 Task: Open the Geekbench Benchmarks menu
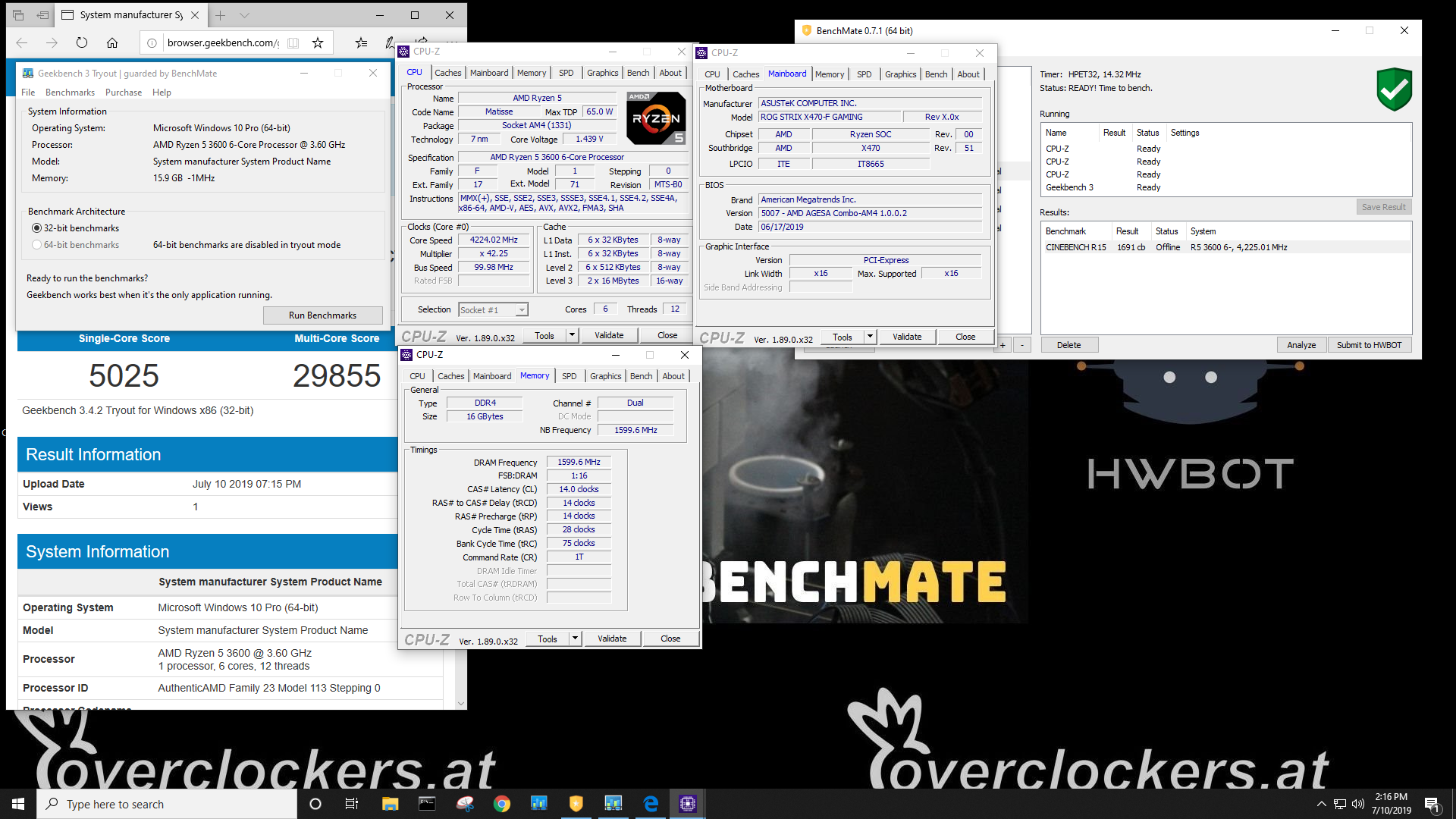(70, 93)
